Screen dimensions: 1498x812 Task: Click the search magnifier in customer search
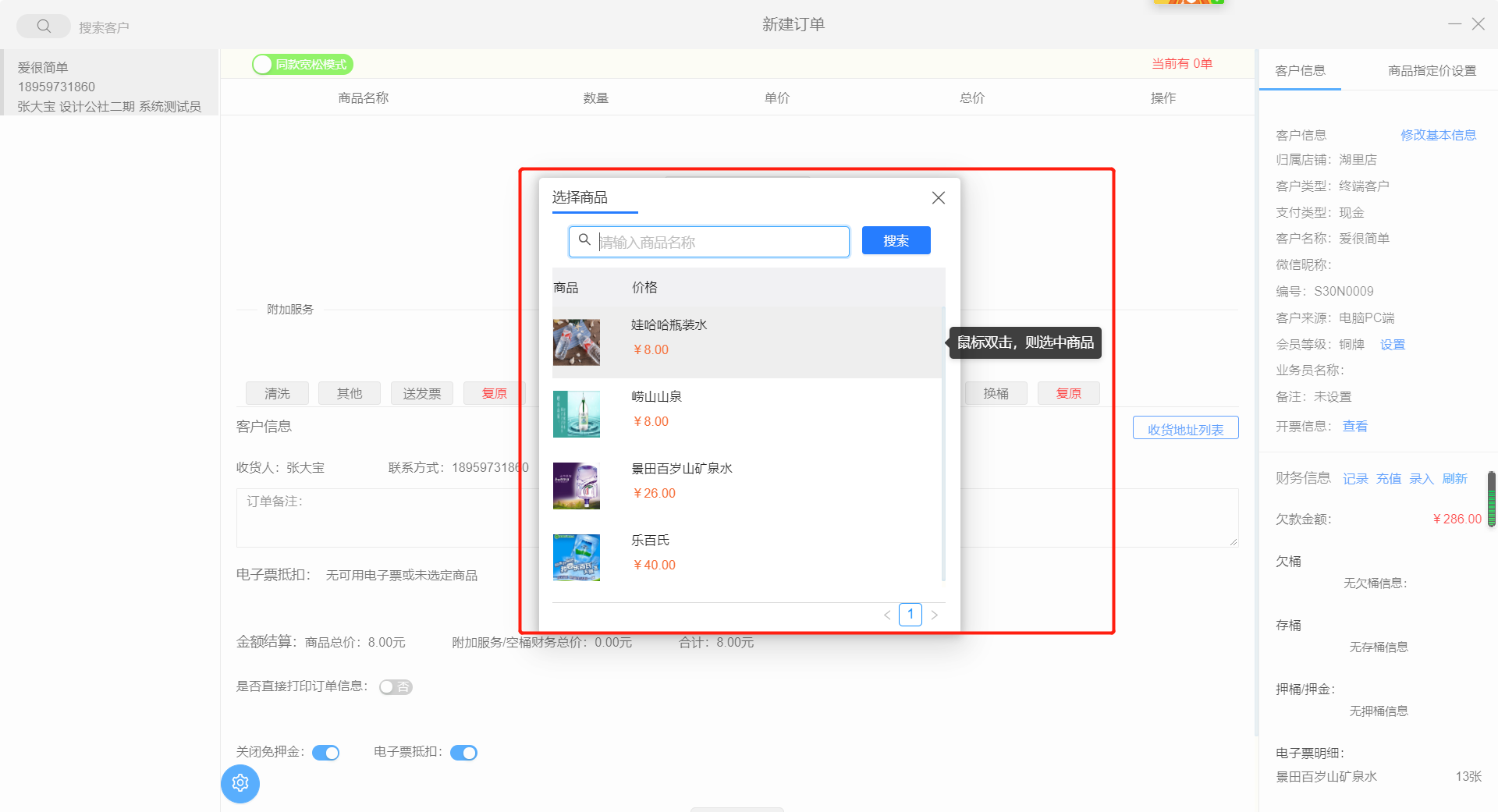click(44, 27)
